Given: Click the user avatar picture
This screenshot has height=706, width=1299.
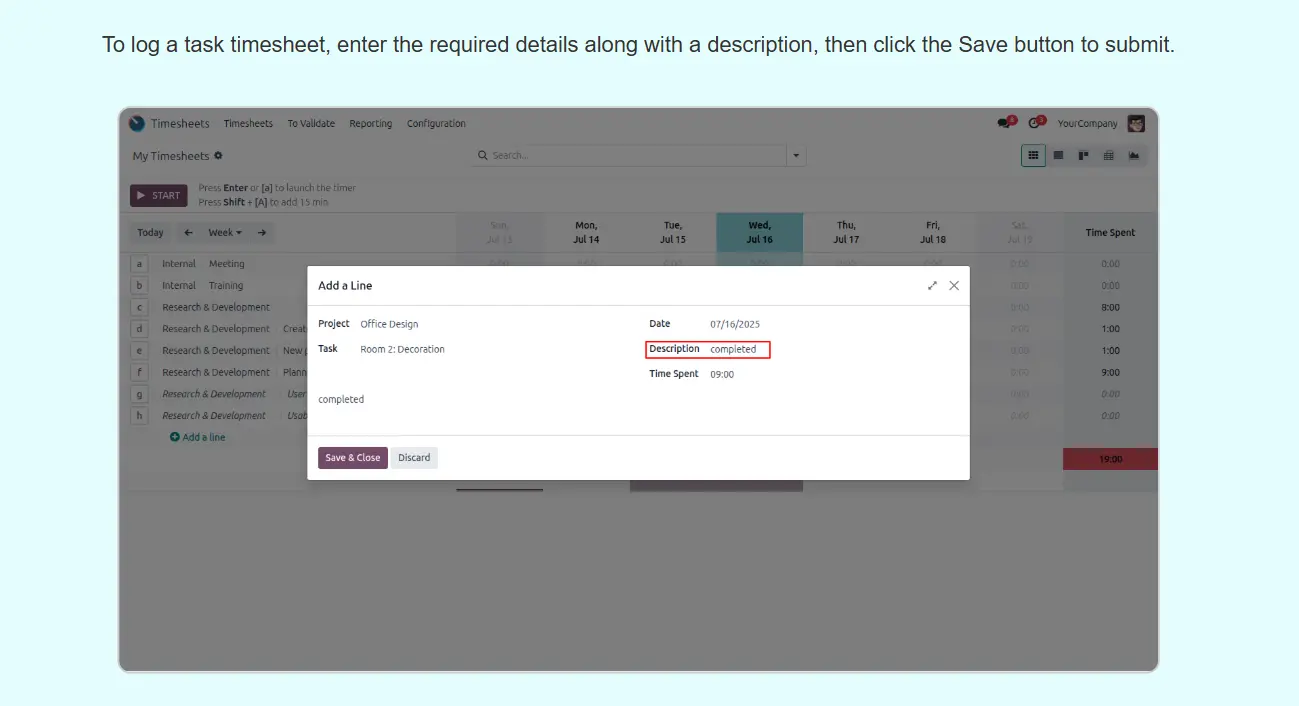Looking at the screenshot, I should click(x=1136, y=124).
